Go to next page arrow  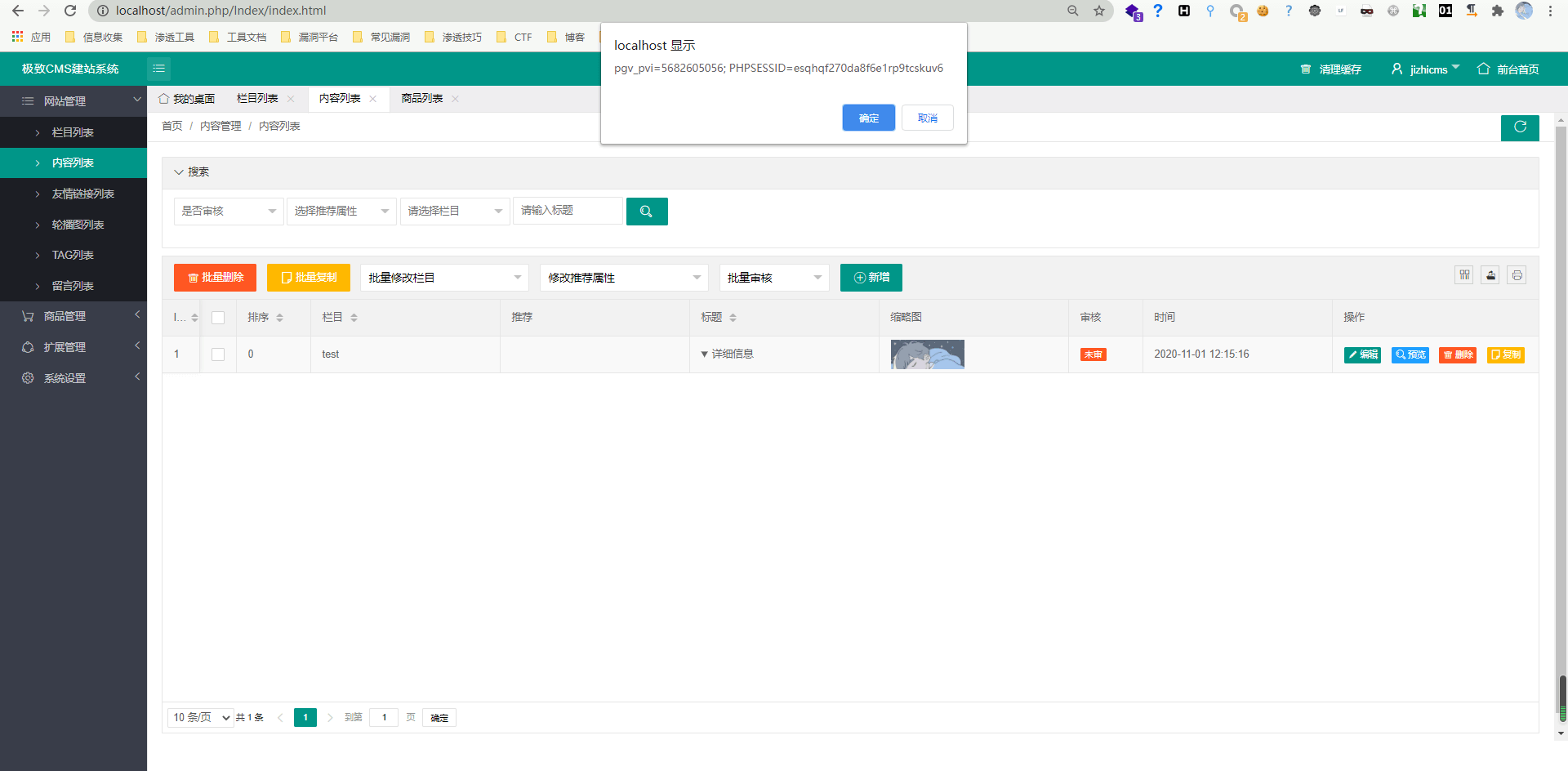coord(330,718)
